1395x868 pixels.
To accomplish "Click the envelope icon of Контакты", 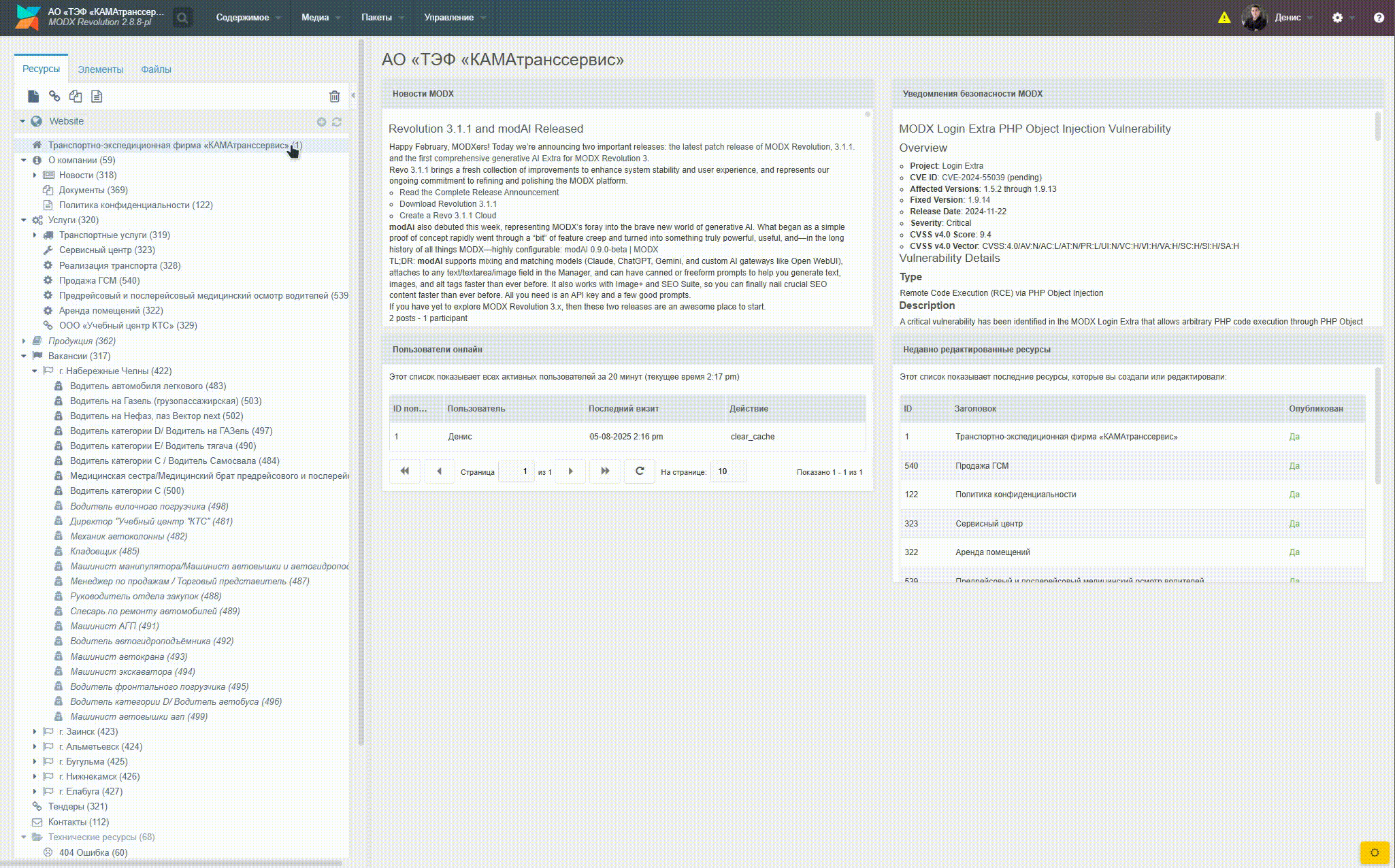I will (x=37, y=822).
